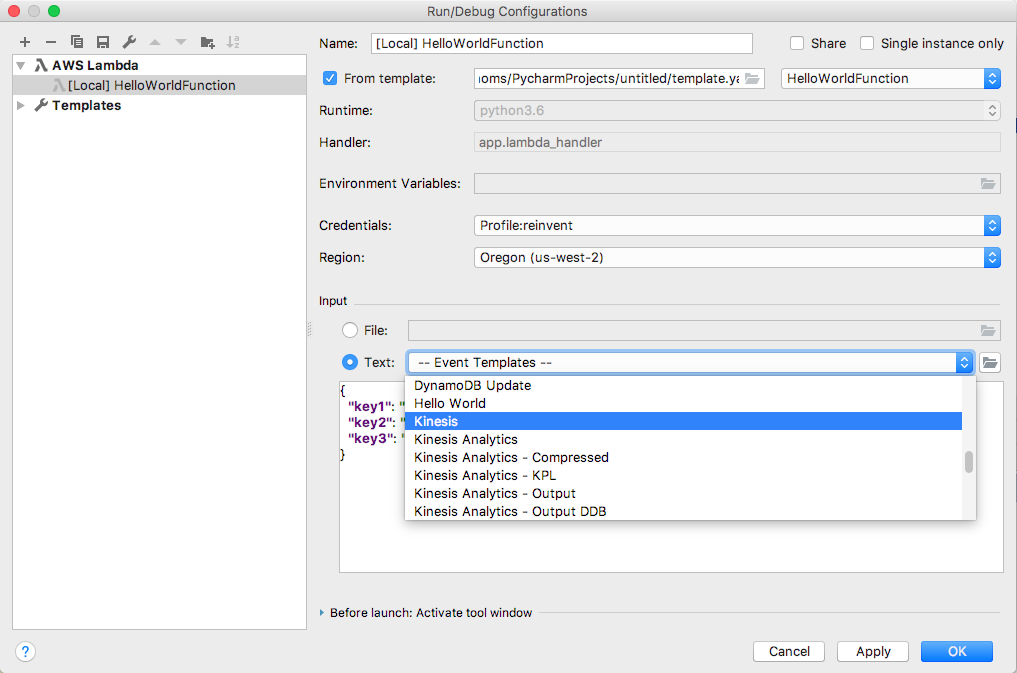The height and width of the screenshot is (673, 1017).
Task: Edit the configuration Name field
Action: pyautogui.click(x=562, y=43)
